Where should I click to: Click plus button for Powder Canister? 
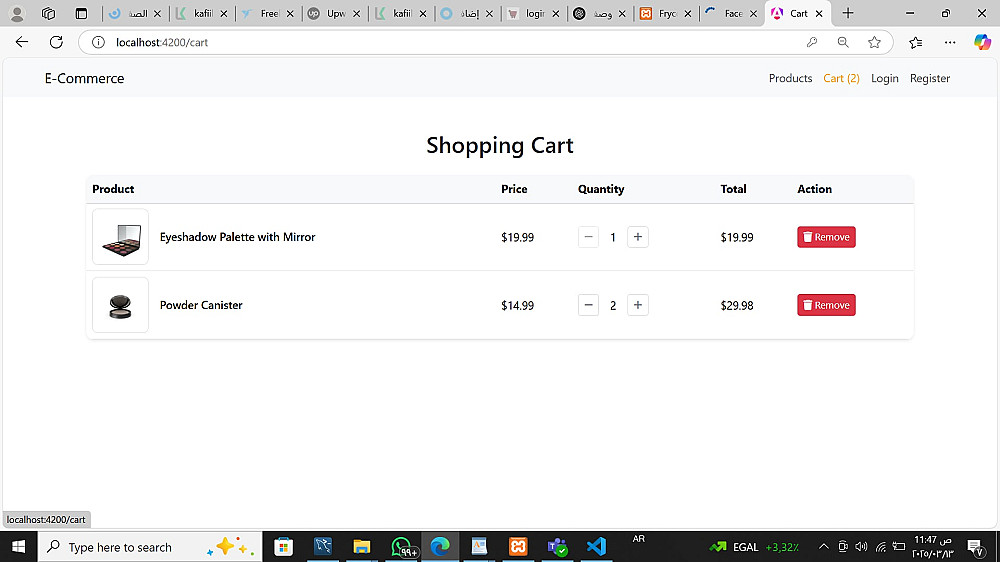638,305
